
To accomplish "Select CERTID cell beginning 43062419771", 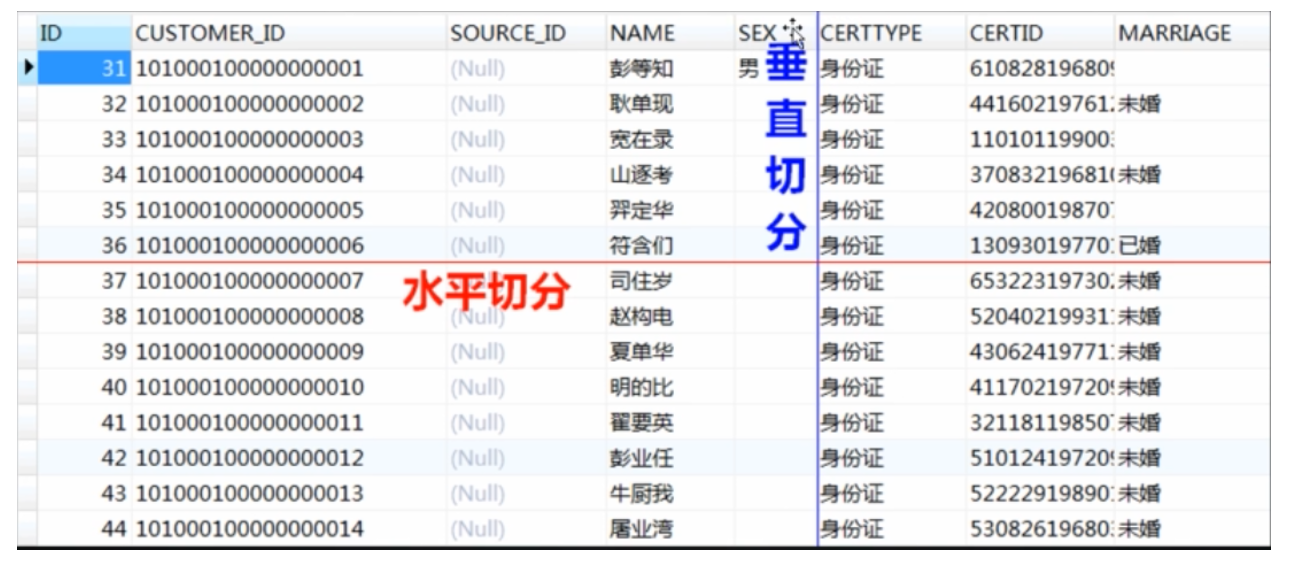I will click(1040, 352).
